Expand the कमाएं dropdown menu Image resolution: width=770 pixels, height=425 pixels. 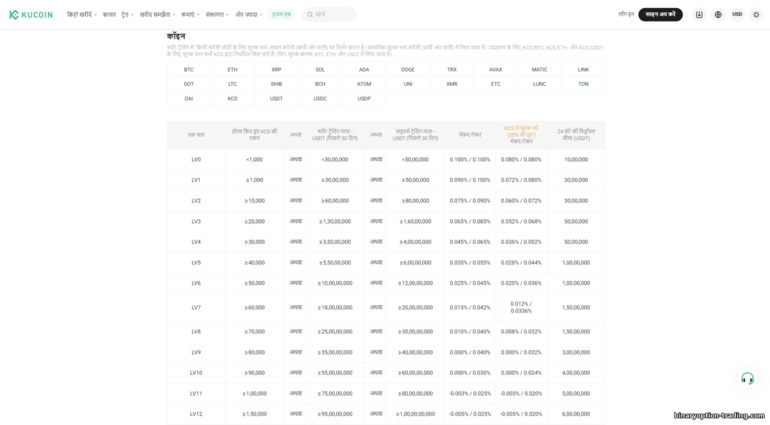190,15
